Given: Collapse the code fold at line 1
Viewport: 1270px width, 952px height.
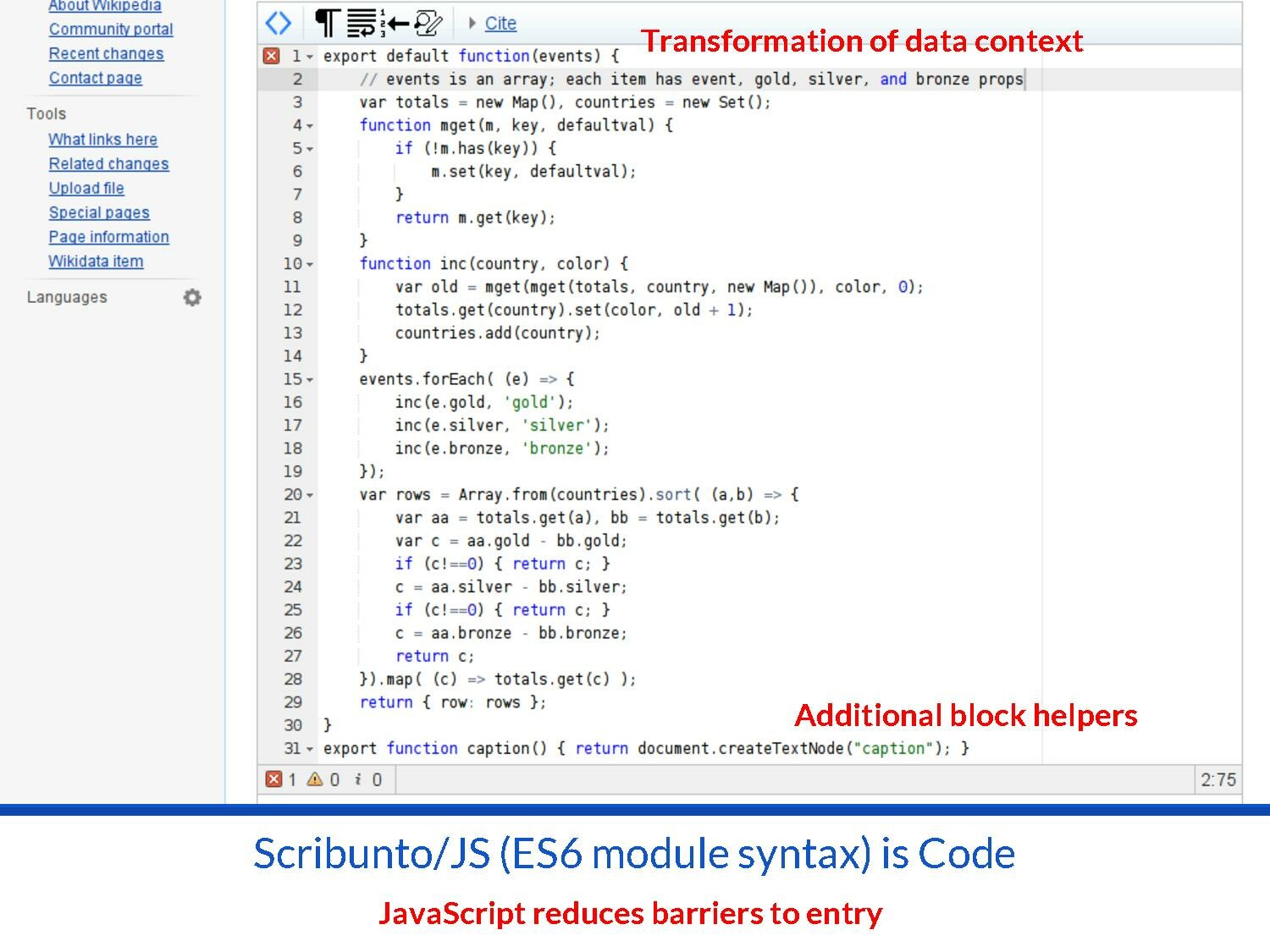Looking at the screenshot, I should 310,57.
